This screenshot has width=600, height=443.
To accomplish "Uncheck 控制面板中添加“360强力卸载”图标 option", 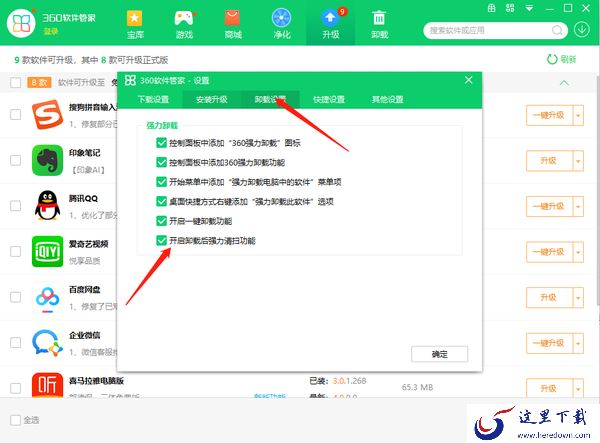I will coord(161,143).
